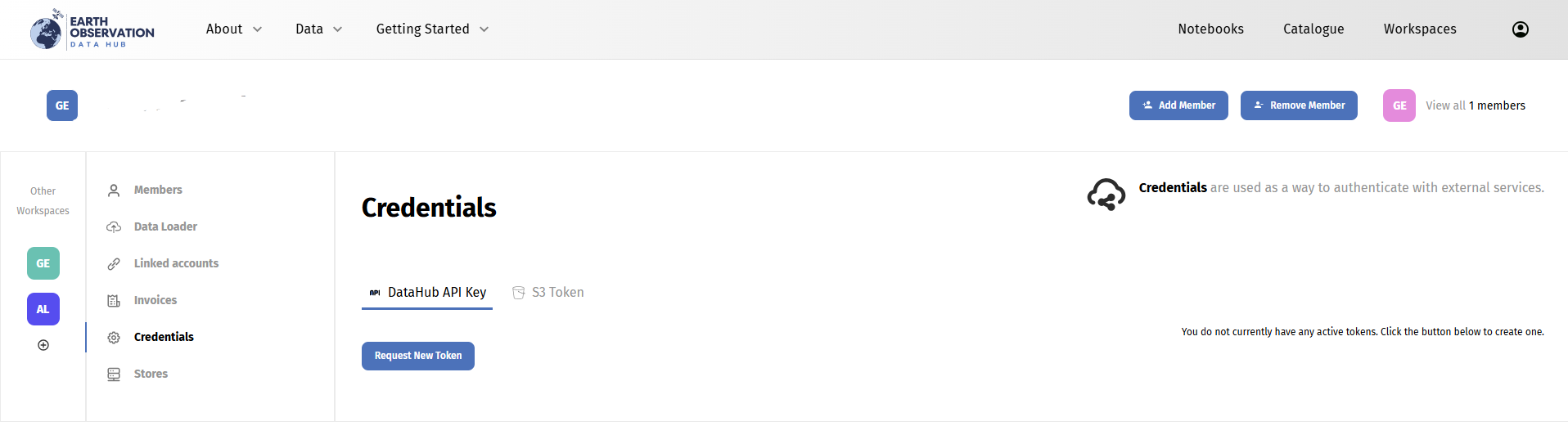Image resolution: width=1568 pixels, height=435 pixels.
Task: Click the Linked accounts chain icon
Action: point(114,264)
